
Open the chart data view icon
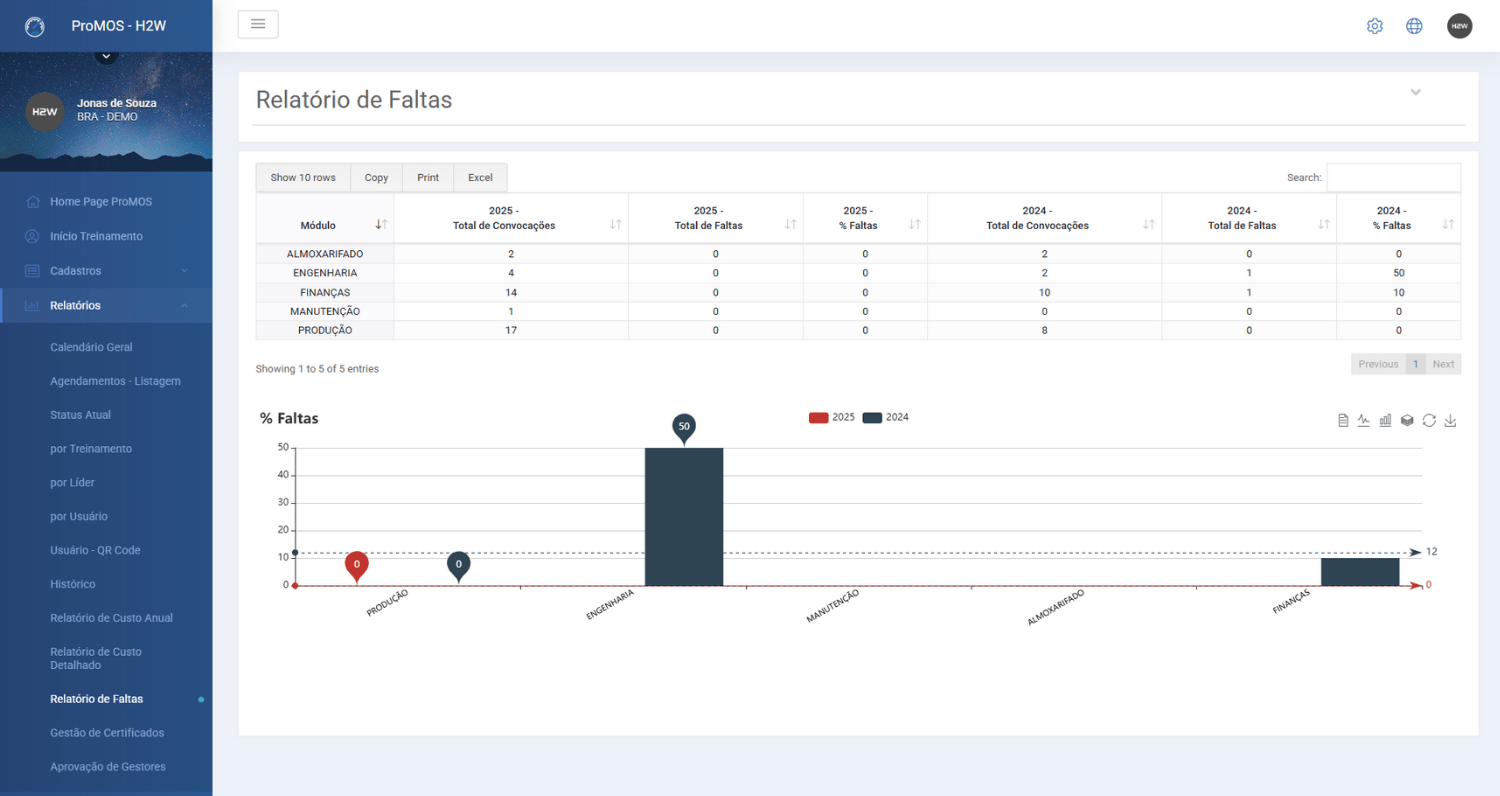[x=1343, y=420]
